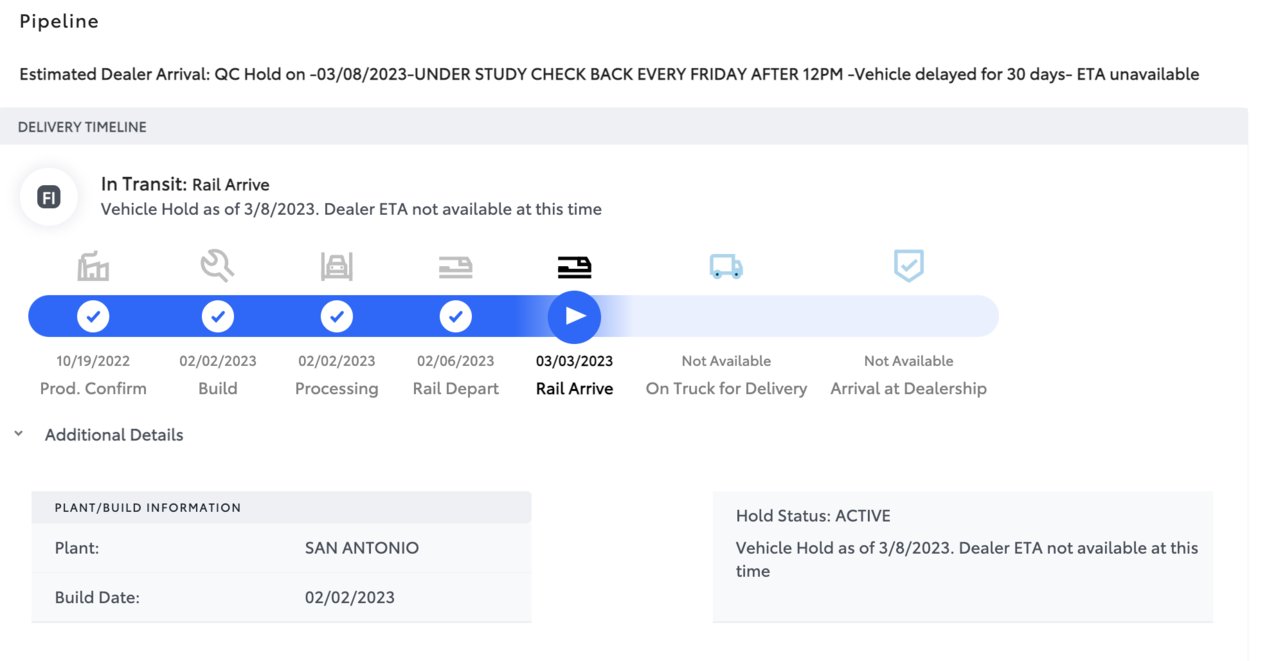Click the Build step label
This screenshot has width=1278, height=661.
point(217,389)
